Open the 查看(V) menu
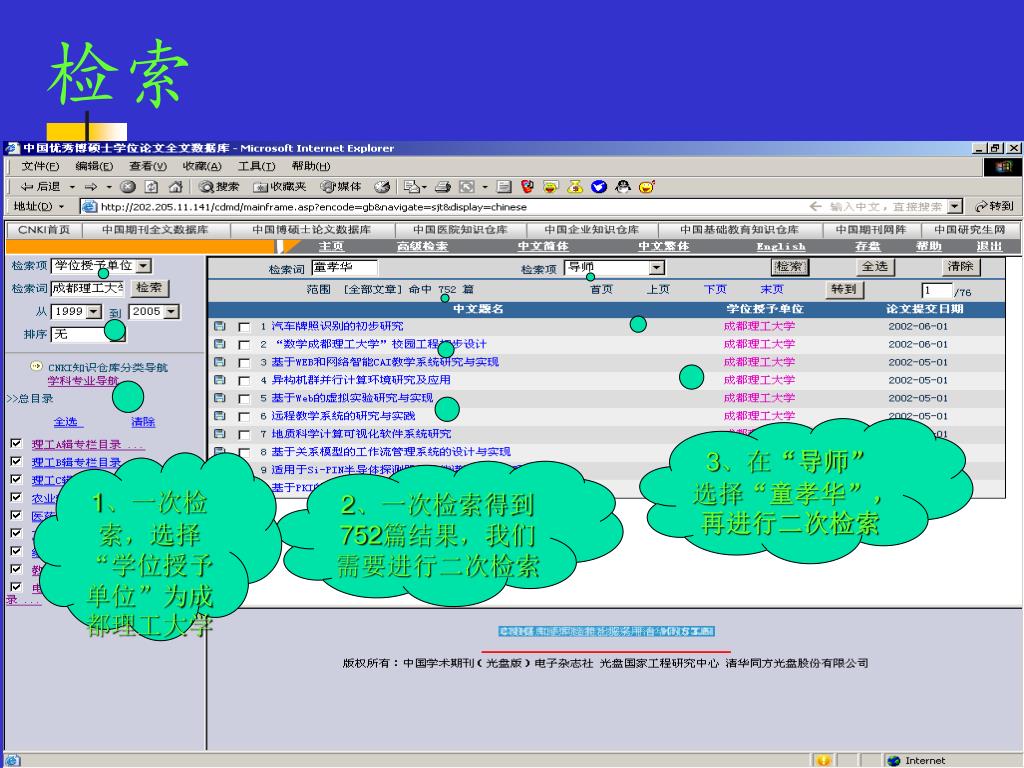Viewport: 1024px width, 768px height. point(148,166)
